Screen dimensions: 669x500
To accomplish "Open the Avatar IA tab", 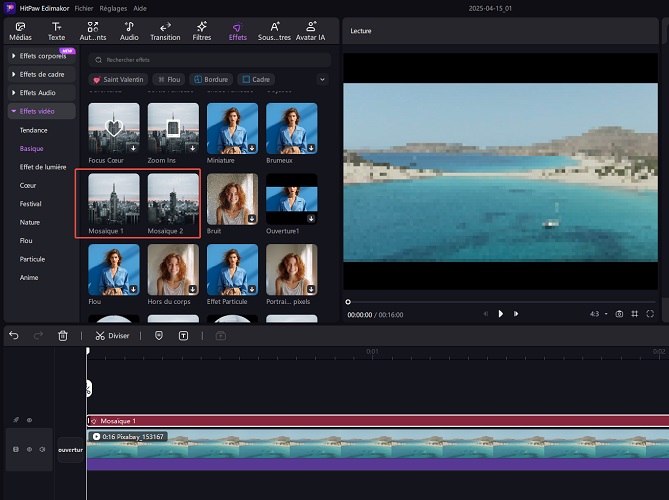I will coord(311,32).
